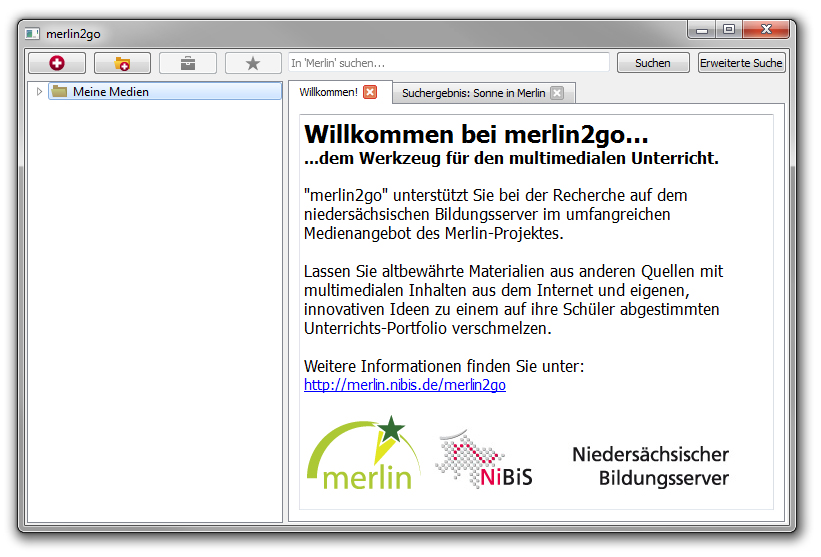Image resolution: width=821 pixels, height=557 pixels.
Task: Close the Willkommen! tab
Action: (370, 92)
